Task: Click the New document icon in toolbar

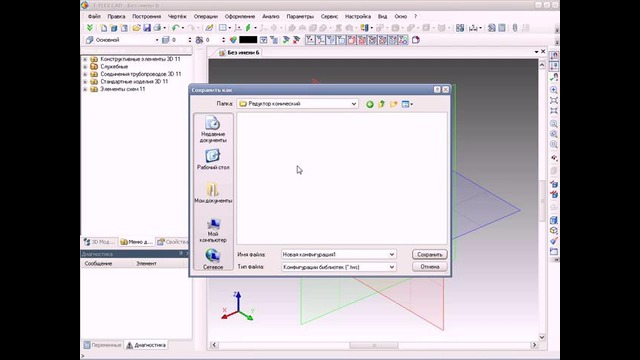Action: point(104,28)
